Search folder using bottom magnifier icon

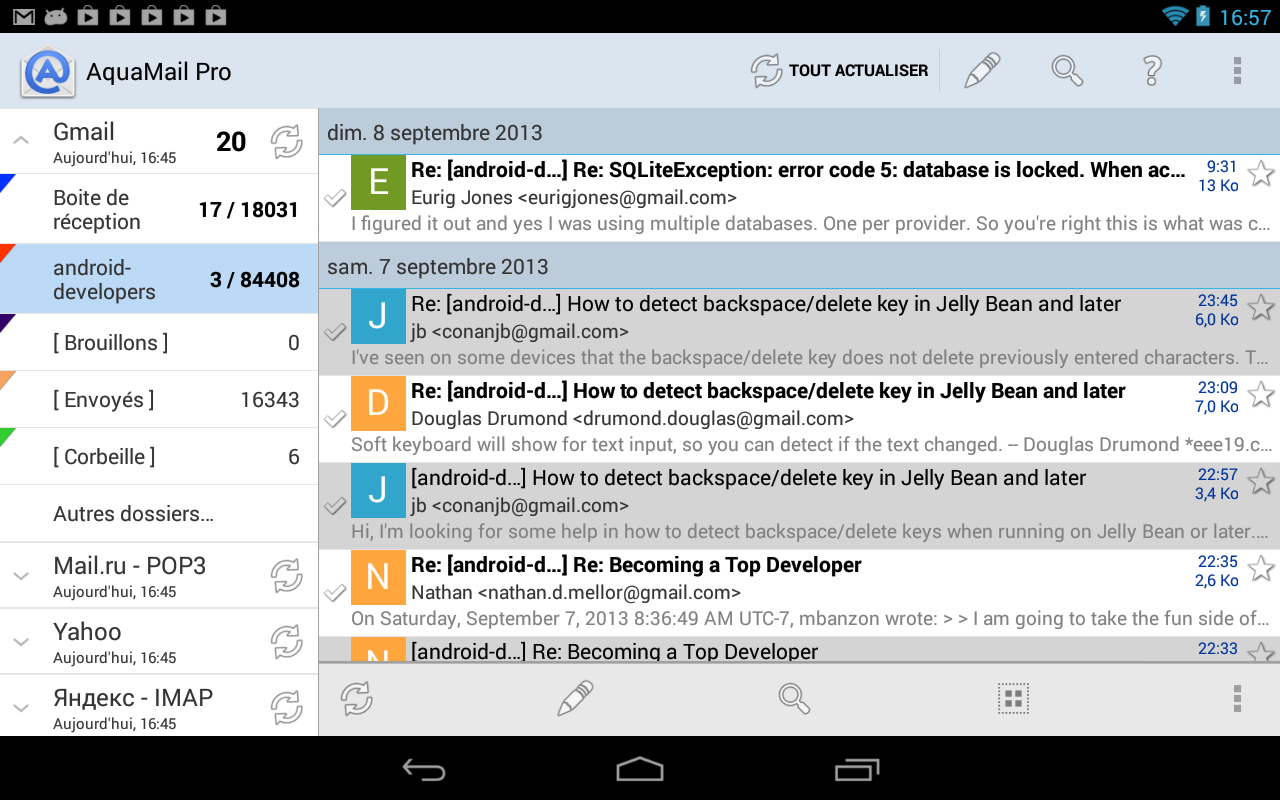[x=794, y=698]
